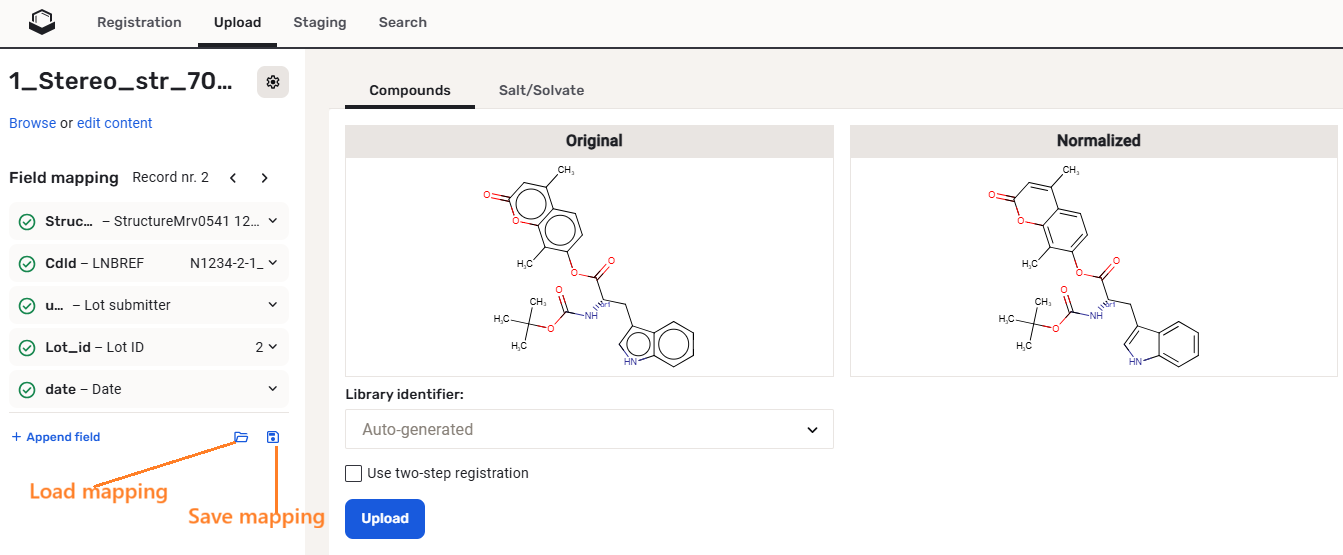Expand the Lot submitter field chevron
Viewport: 1343px width, 555px height.
(273, 305)
